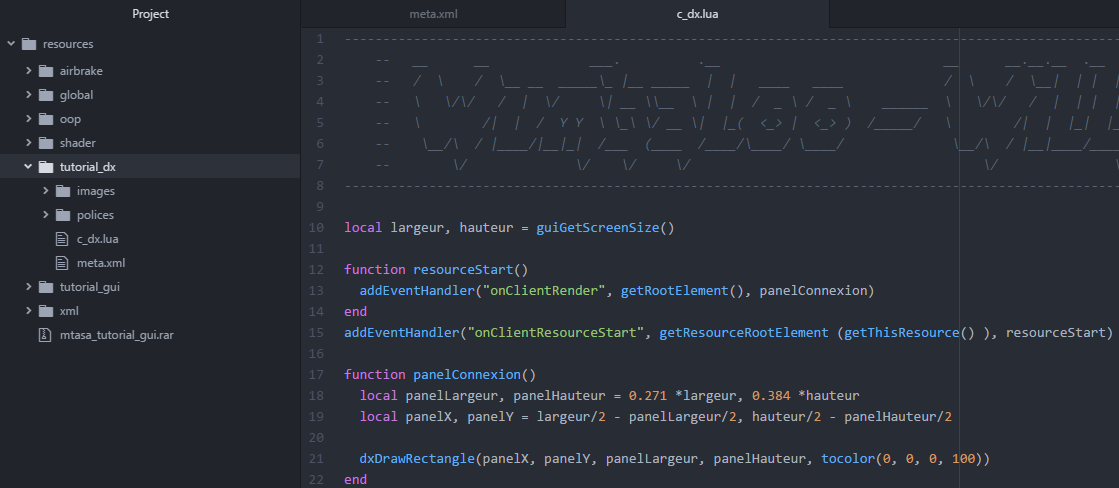Click the tutorial_dx folder icon
The width and height of the screenshot is (1119, 488).
click(x=46, y=167)
